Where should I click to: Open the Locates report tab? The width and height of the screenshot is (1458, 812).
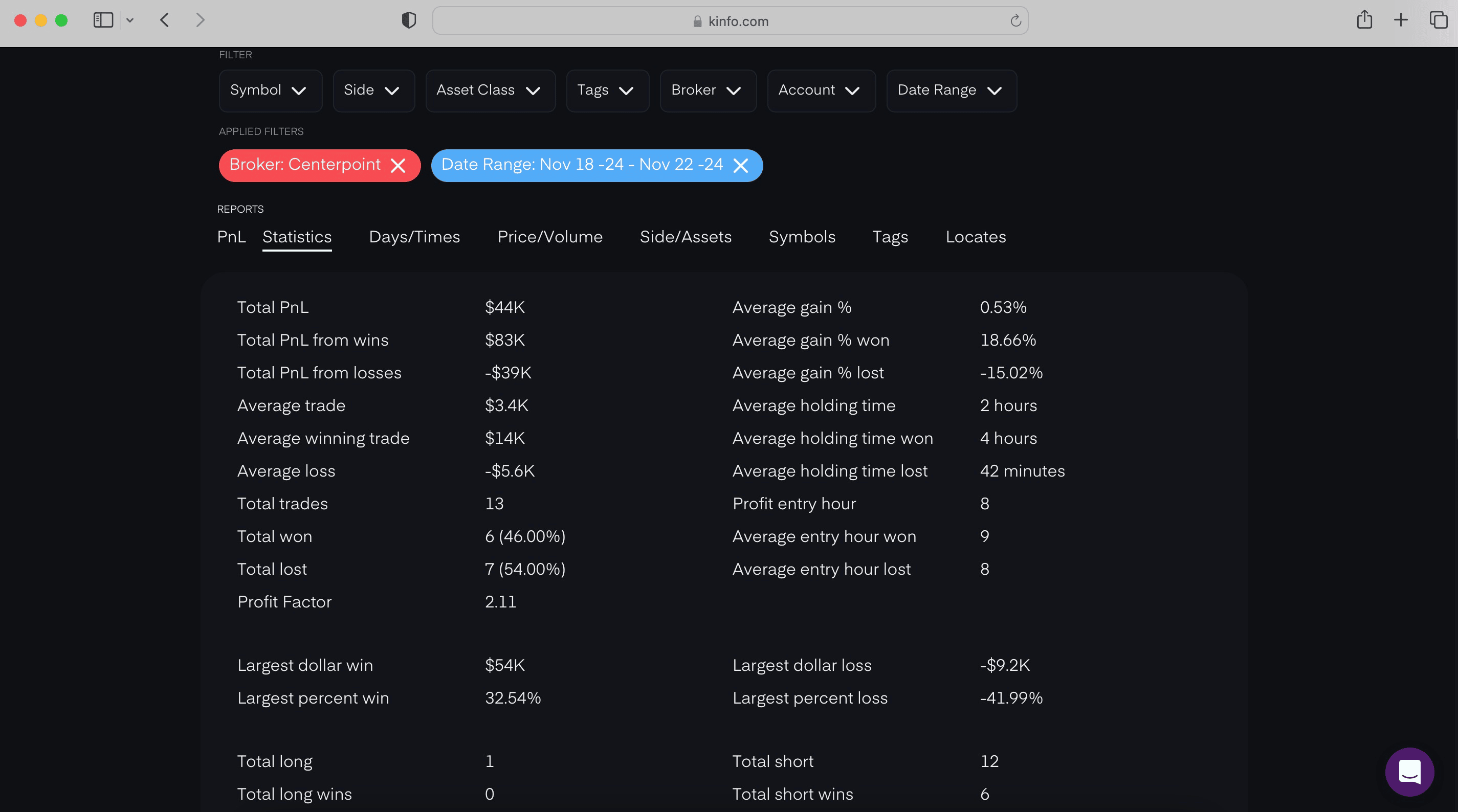click(x=975, y=237)
